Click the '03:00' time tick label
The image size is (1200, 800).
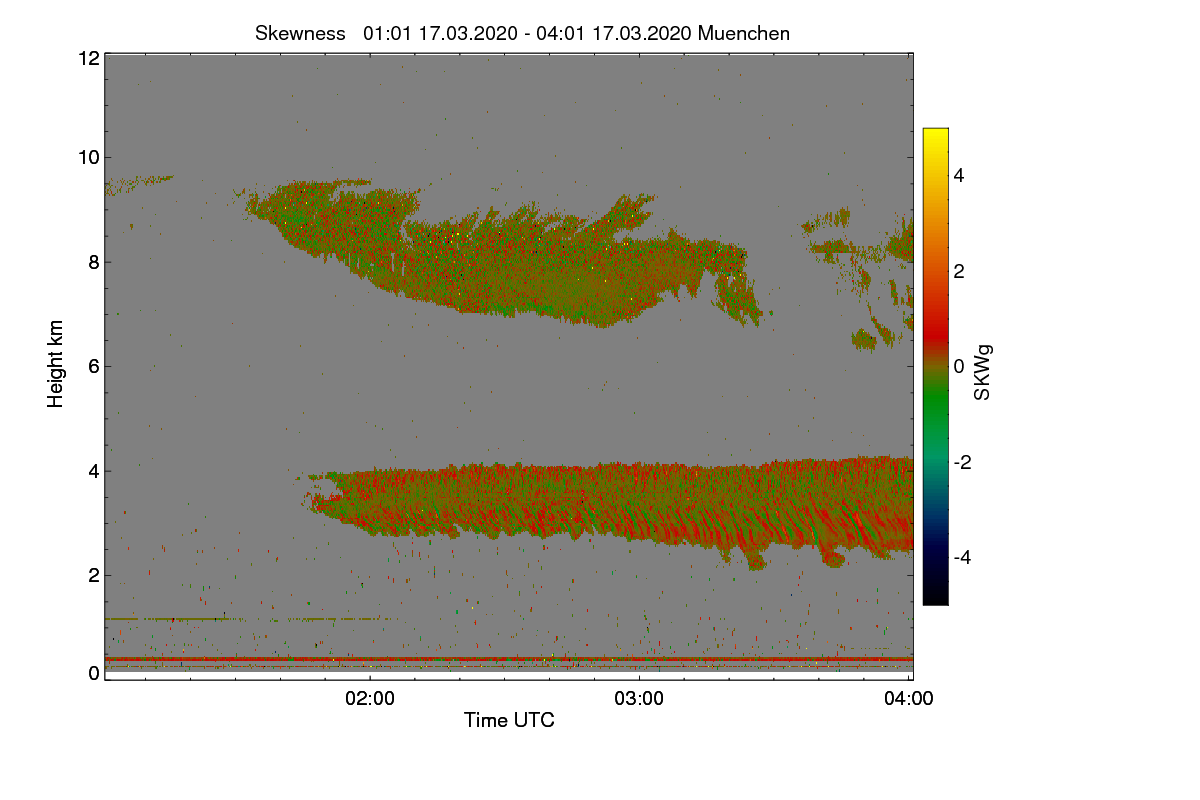click(x=640, y=699)
